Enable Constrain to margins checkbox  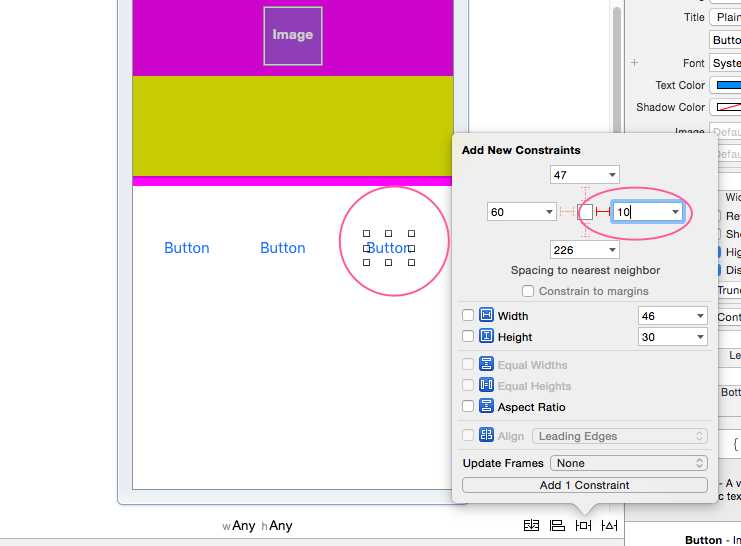pos(528,291)
